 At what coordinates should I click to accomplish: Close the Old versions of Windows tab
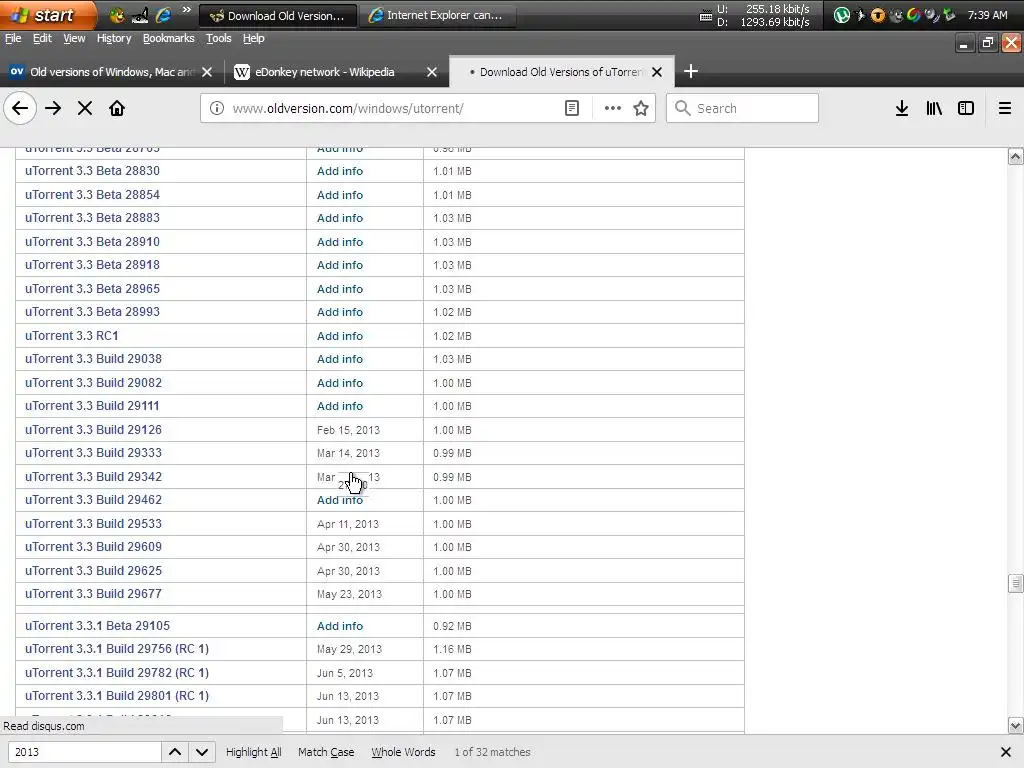pyautogui.click(x=207, y=72)
